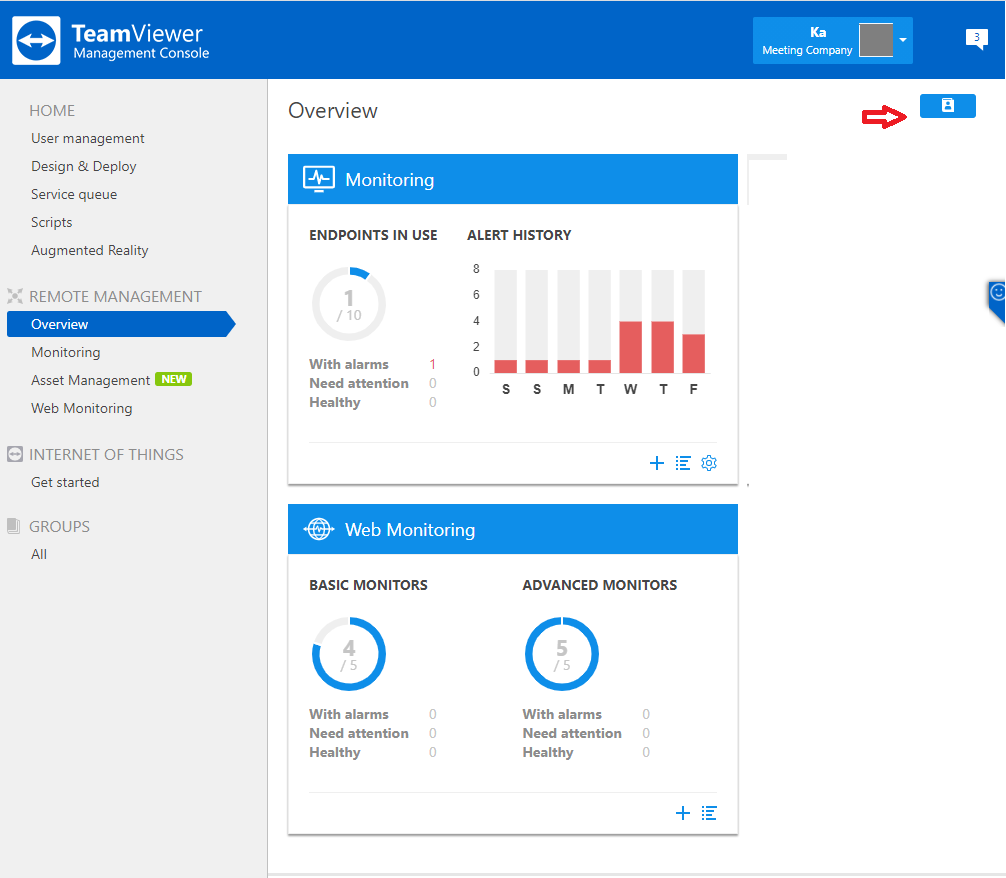
Task: Click the blue contact card button
Action: point(947,106)
